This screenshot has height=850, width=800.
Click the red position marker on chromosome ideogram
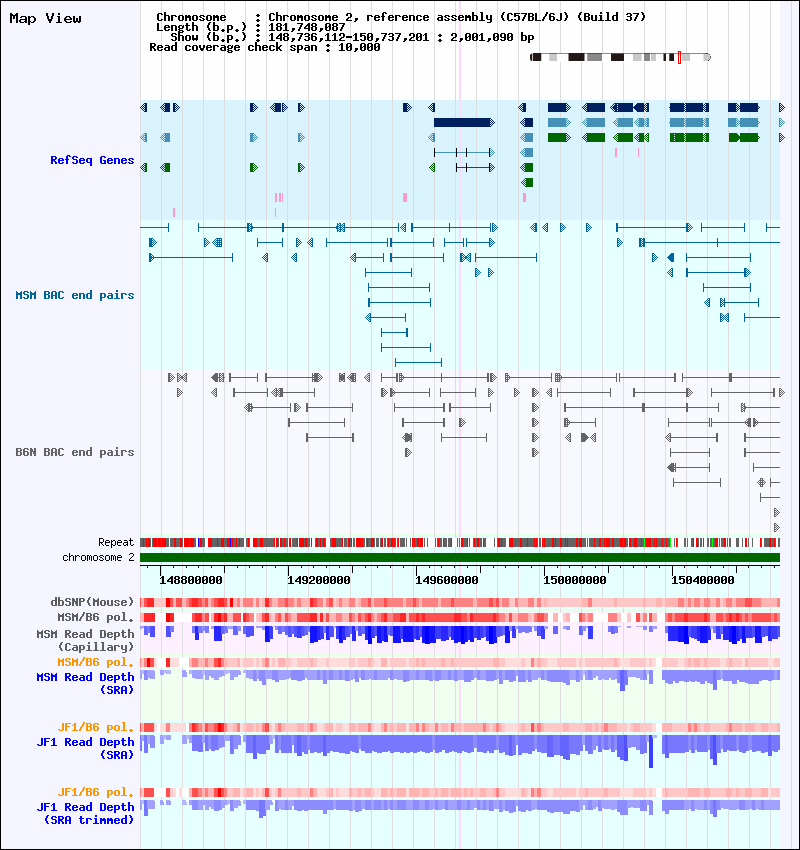679,57
